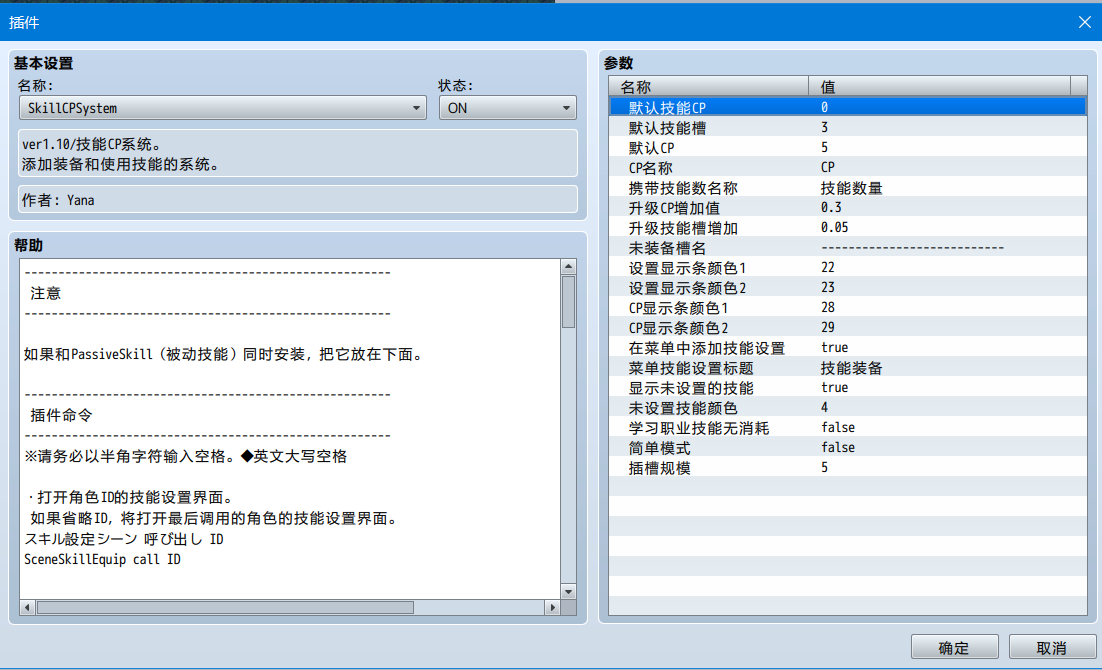
Task: Click the value 0.05 for 升级技能槽增加
Action: tap(834, 228)
